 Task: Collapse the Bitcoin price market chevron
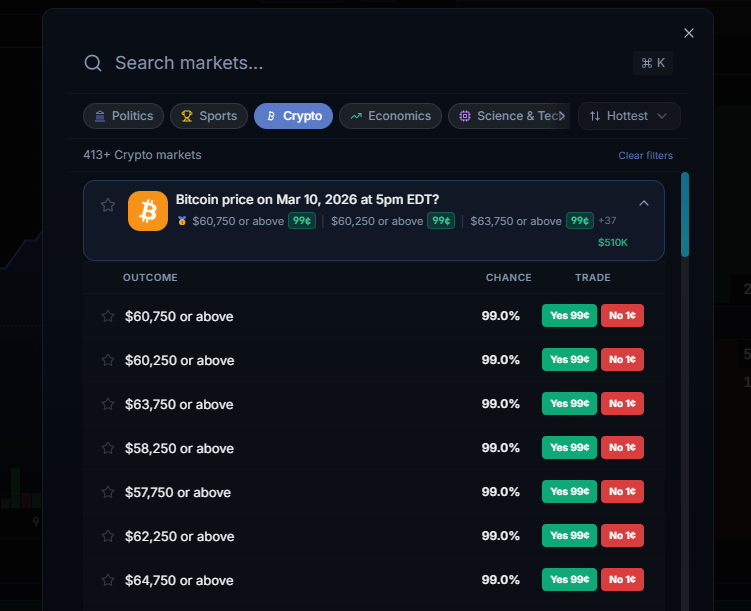coord(644,203)
